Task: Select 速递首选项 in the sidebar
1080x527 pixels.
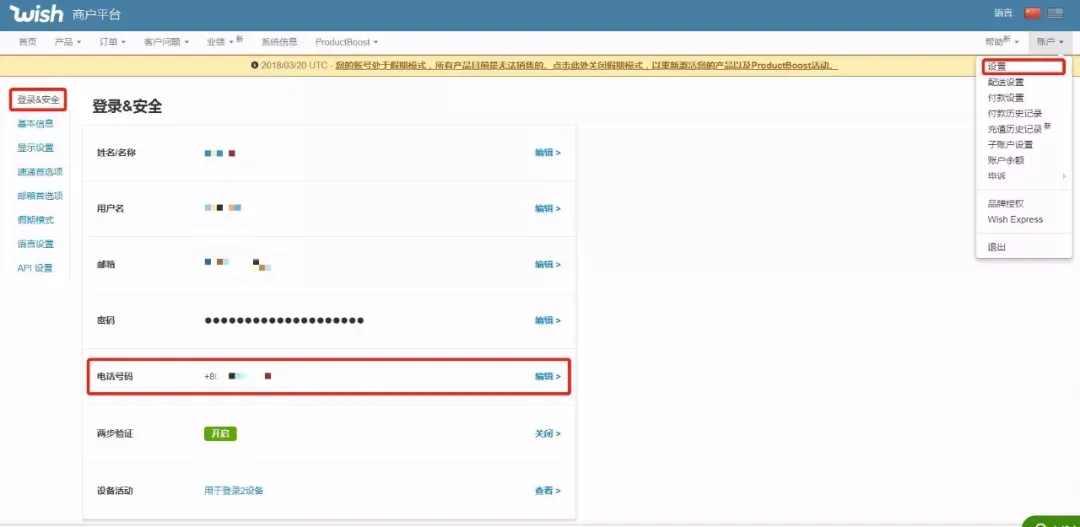Action: pyautogui.click(x=40, y=172)
